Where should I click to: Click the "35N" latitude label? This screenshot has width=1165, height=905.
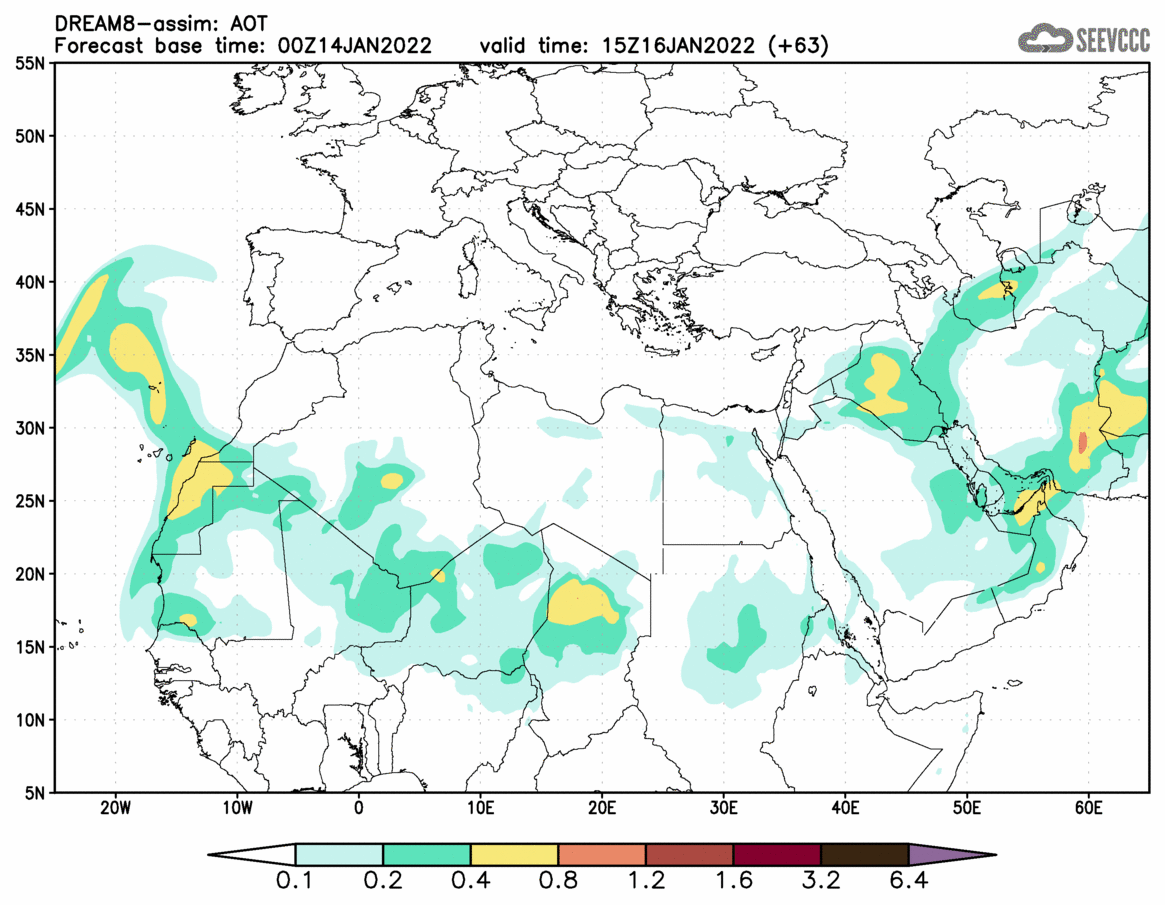(30, 355)
